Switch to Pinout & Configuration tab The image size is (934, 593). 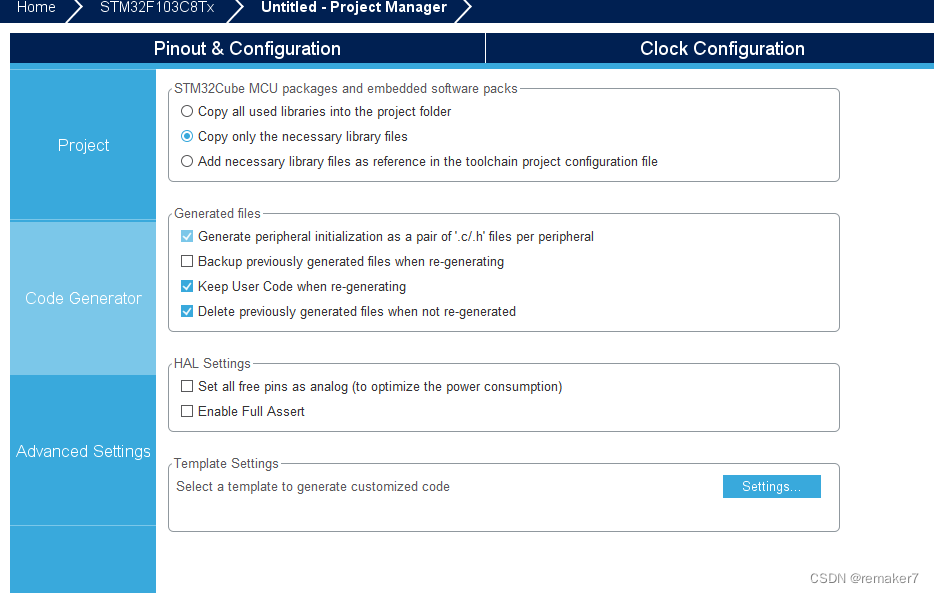[x=247, y=48]
